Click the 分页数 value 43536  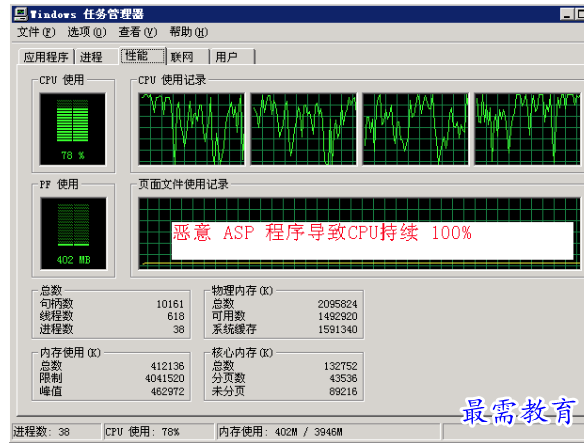point(343,379)
